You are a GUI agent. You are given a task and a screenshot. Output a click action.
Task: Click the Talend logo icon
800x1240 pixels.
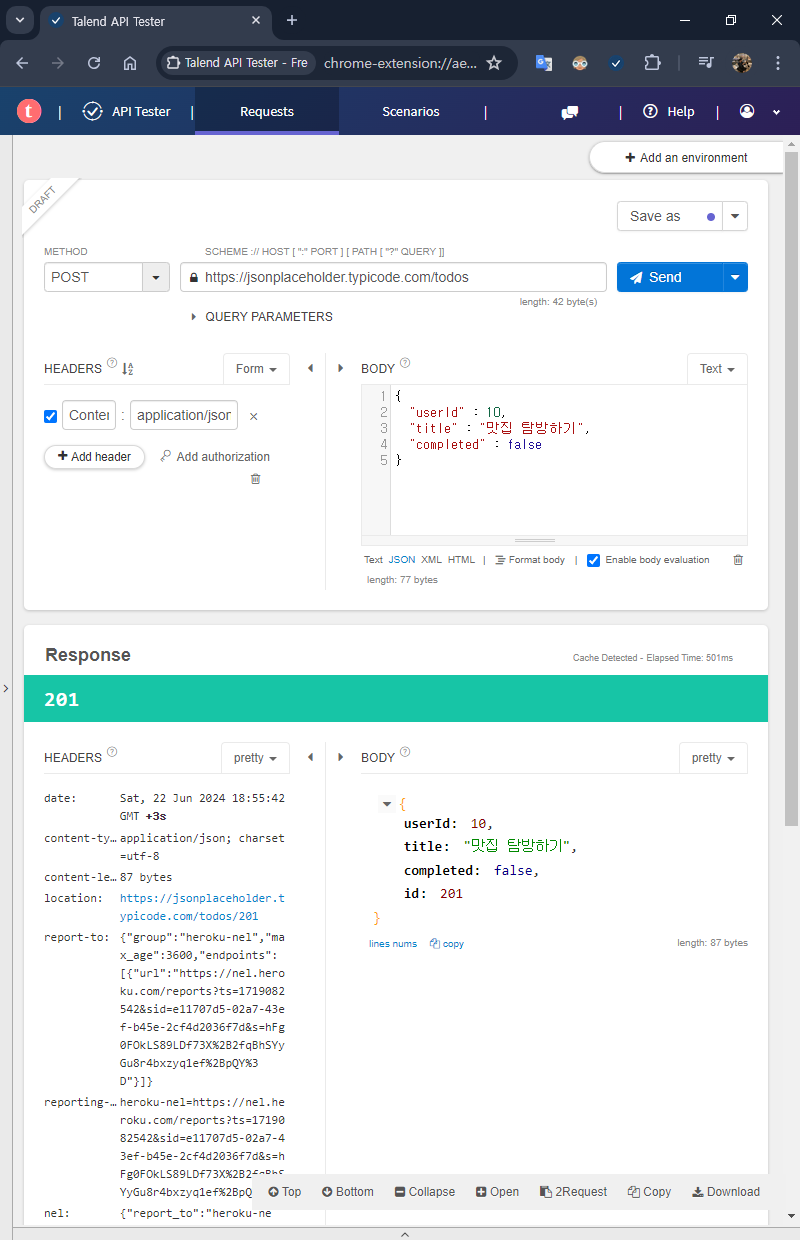tap(29, 112)
